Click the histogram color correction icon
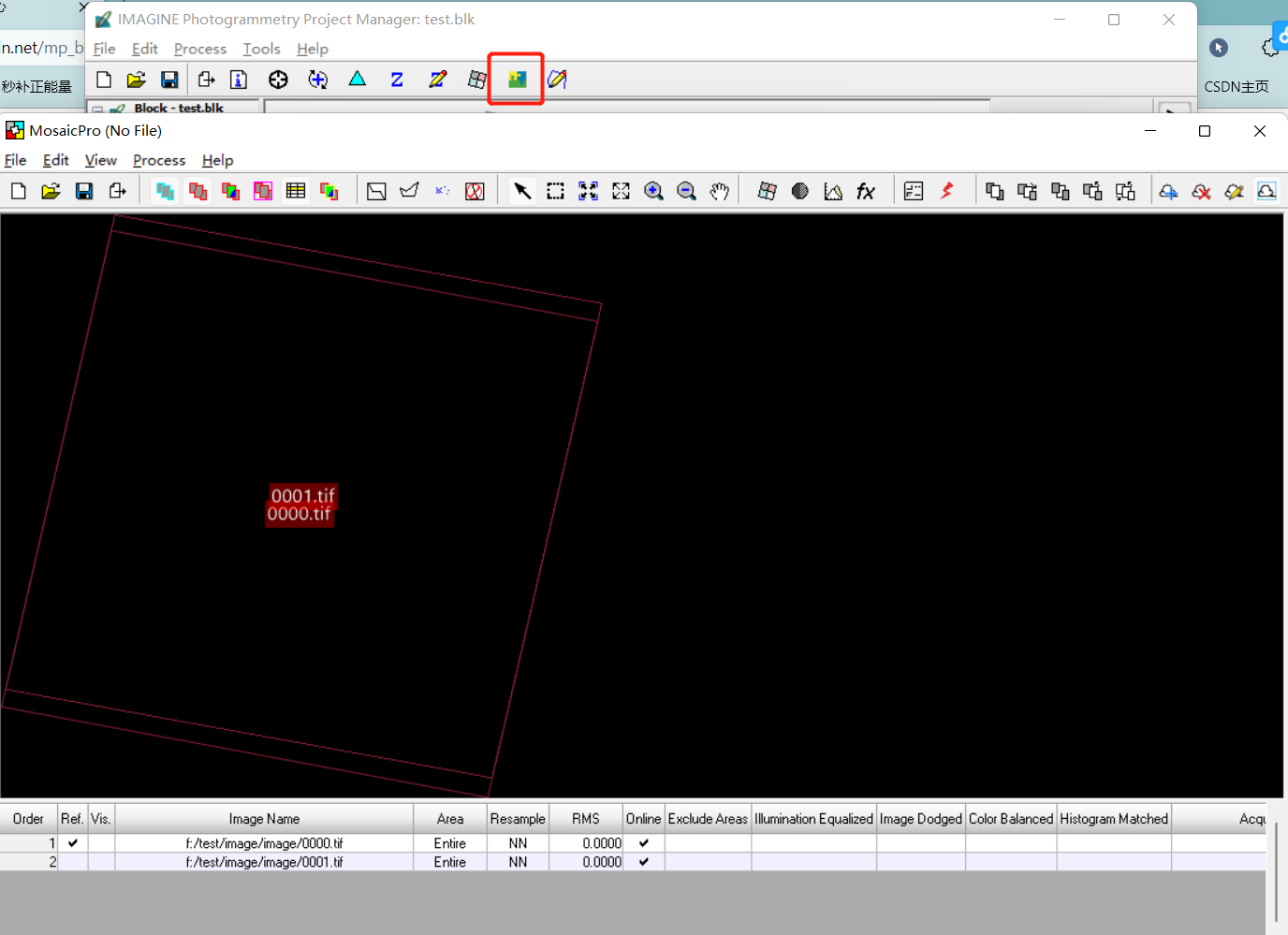1288x935 pixels. pyautogui.click(x=833, y=191)
